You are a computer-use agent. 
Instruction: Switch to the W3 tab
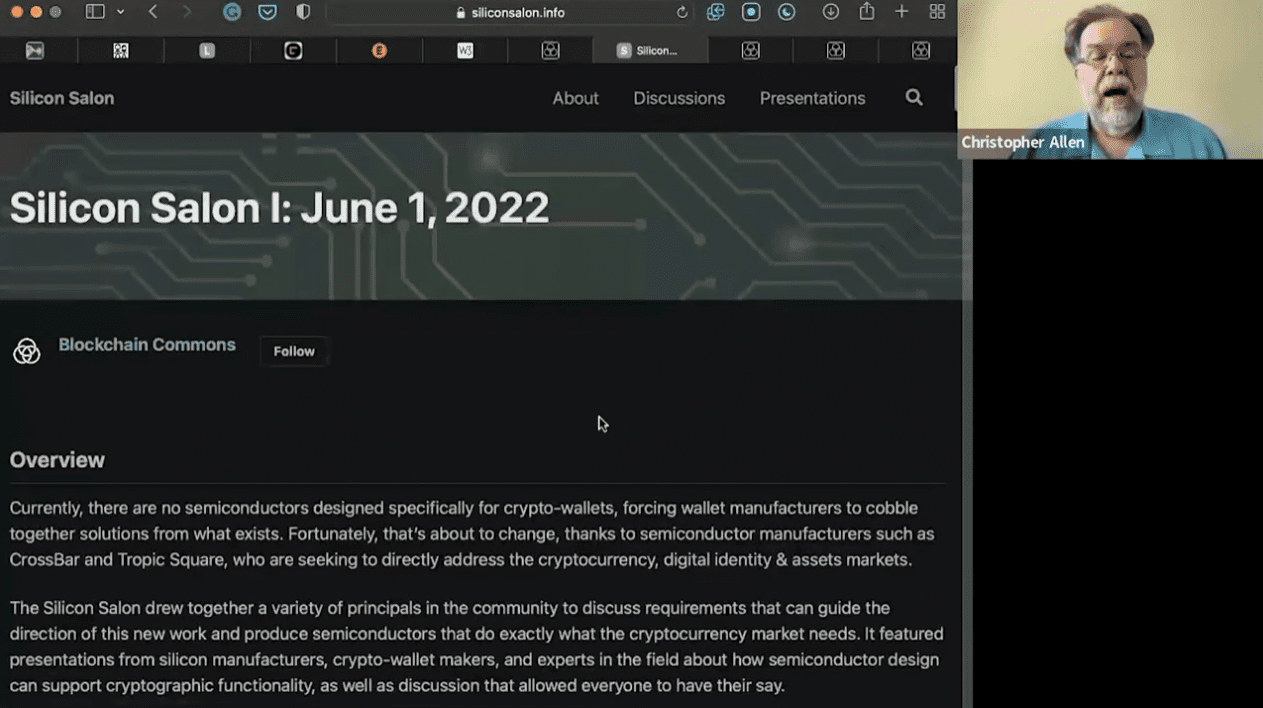pyautogui.click(x=465, y=50)
